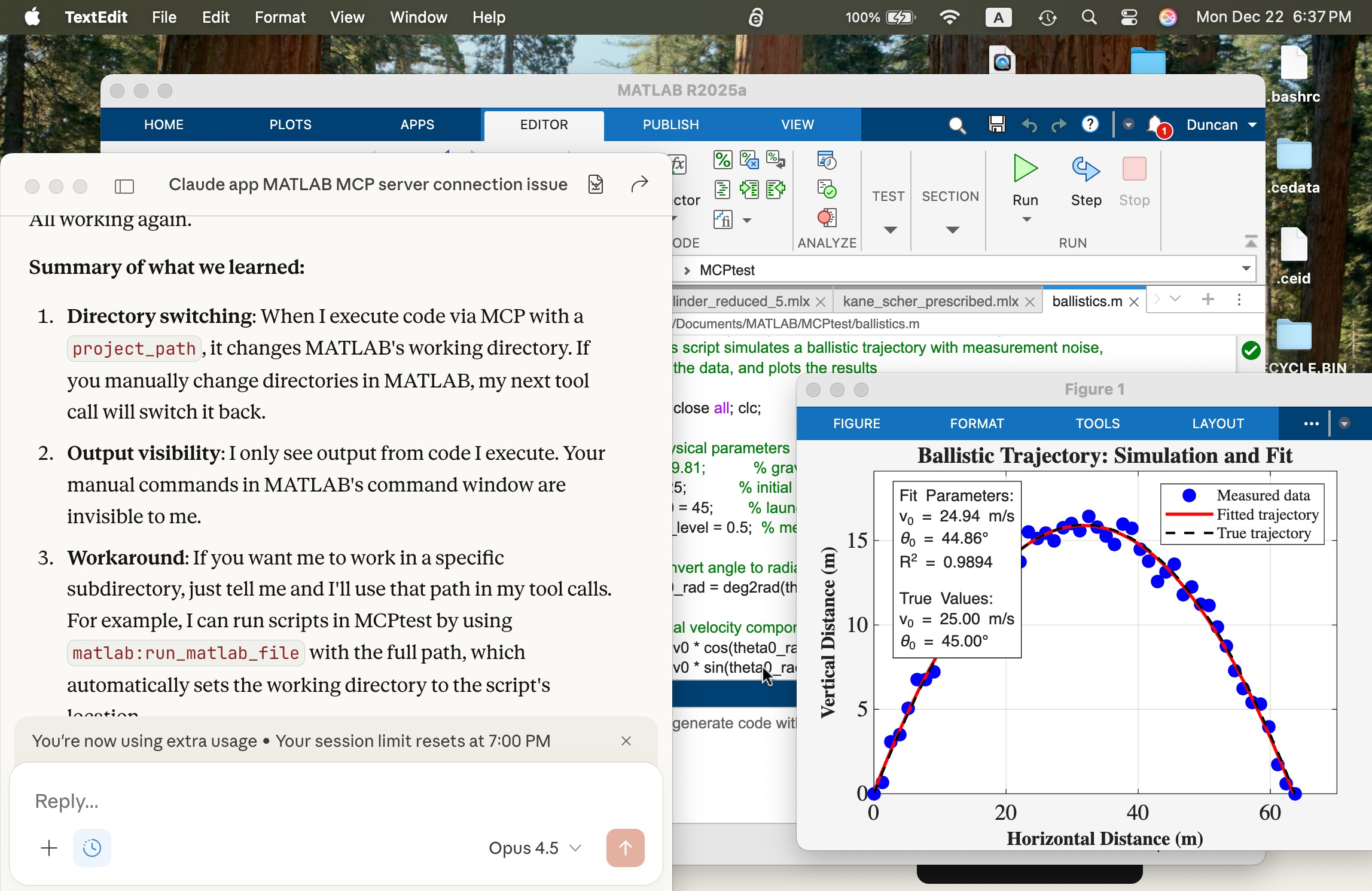
Task: Click the red Fitted trajectory legend line
Action: coord(1188,514)
